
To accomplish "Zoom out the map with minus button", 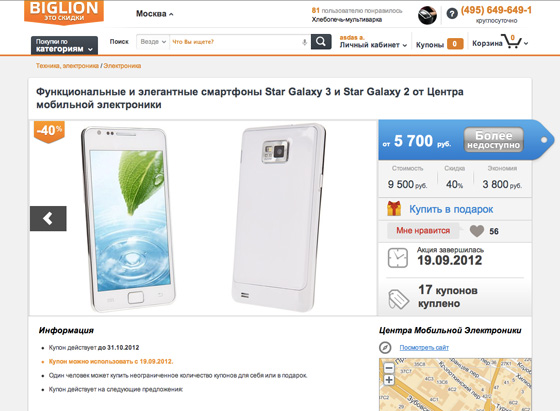I will pos(389,367).
